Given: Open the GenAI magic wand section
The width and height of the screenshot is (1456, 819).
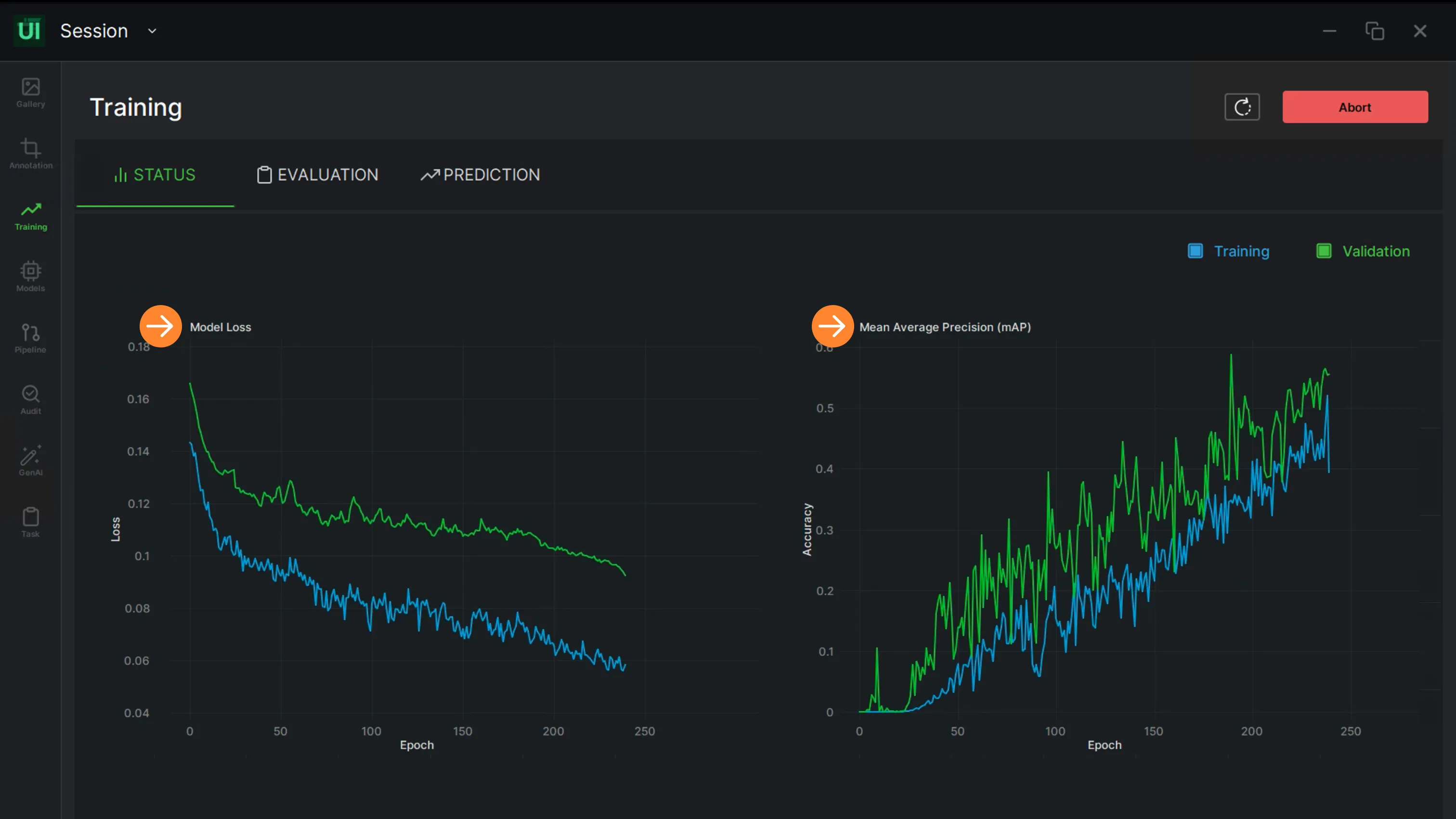Looking at the screenshot, I should (30, 461).
